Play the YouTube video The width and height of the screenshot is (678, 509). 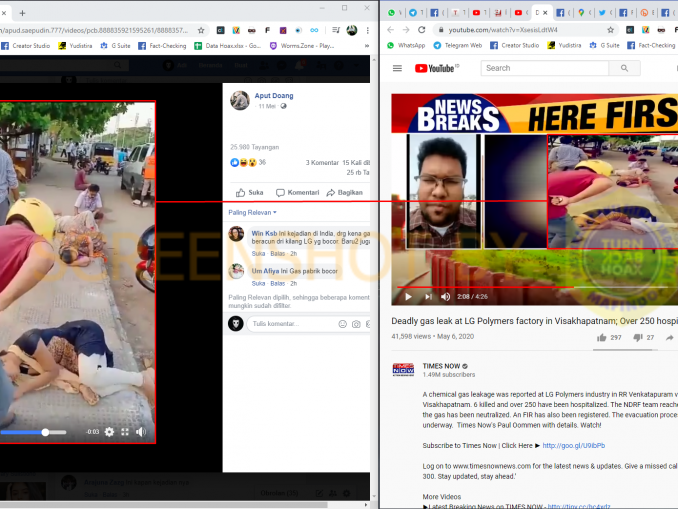pyautogui.click(x=408, y=296)
